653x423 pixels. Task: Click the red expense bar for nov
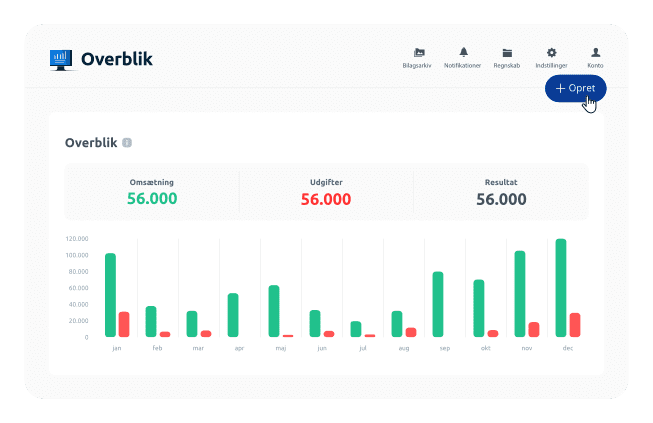tap(534, 329)
